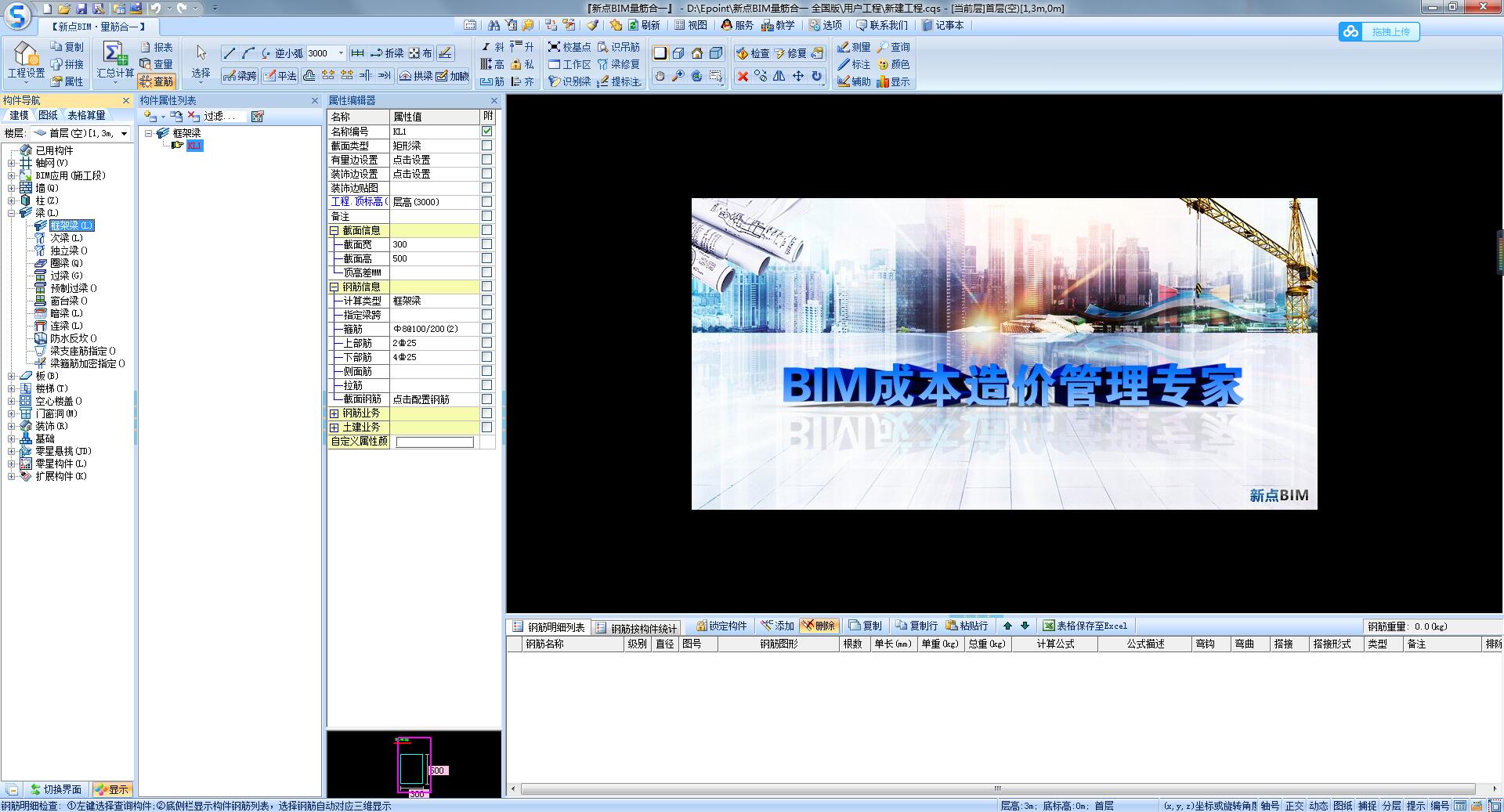Click the 拖拽上传 upload button
1504x812 pixels.
[1379, 31]
